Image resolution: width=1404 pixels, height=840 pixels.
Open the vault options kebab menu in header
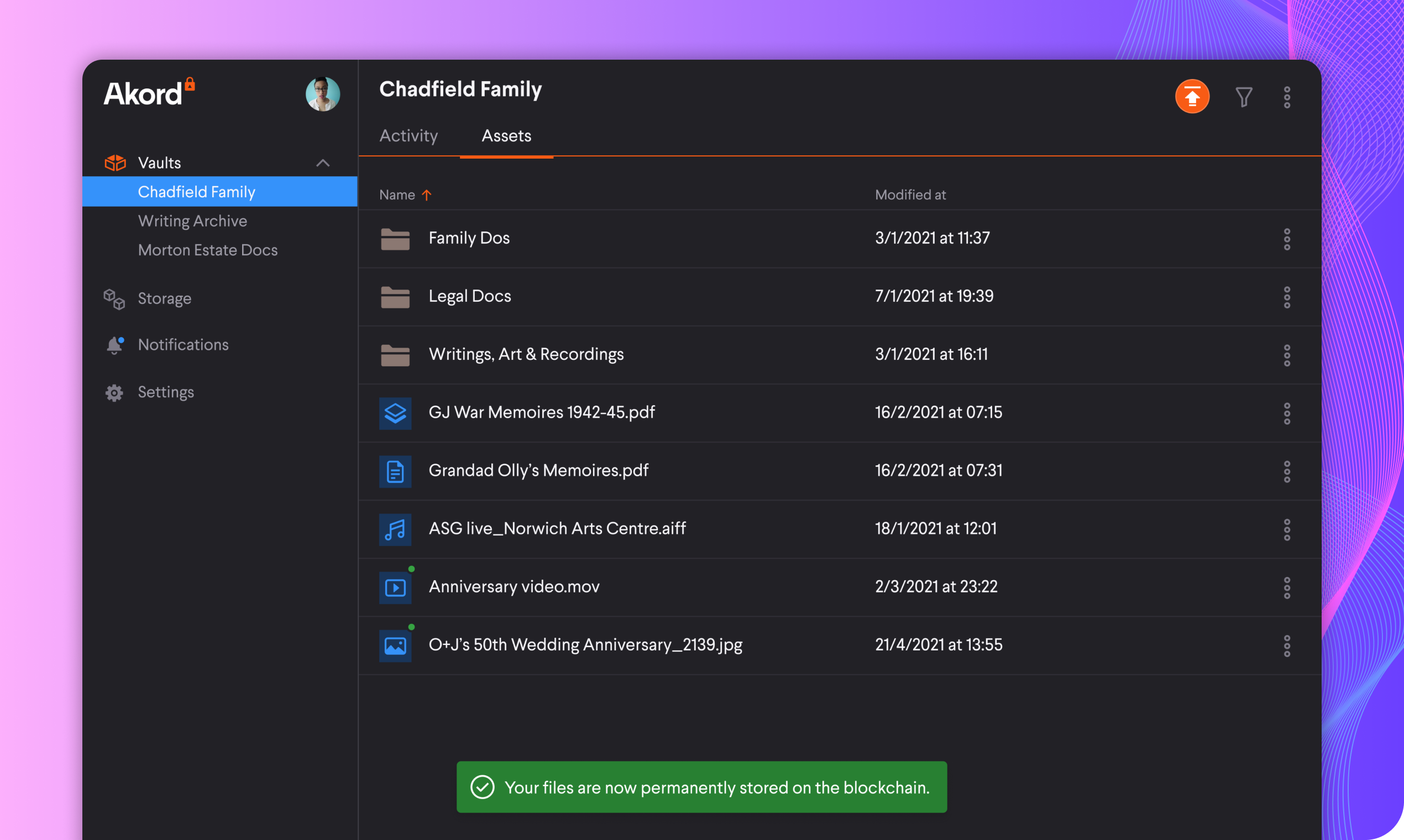tap(1286, 97)
